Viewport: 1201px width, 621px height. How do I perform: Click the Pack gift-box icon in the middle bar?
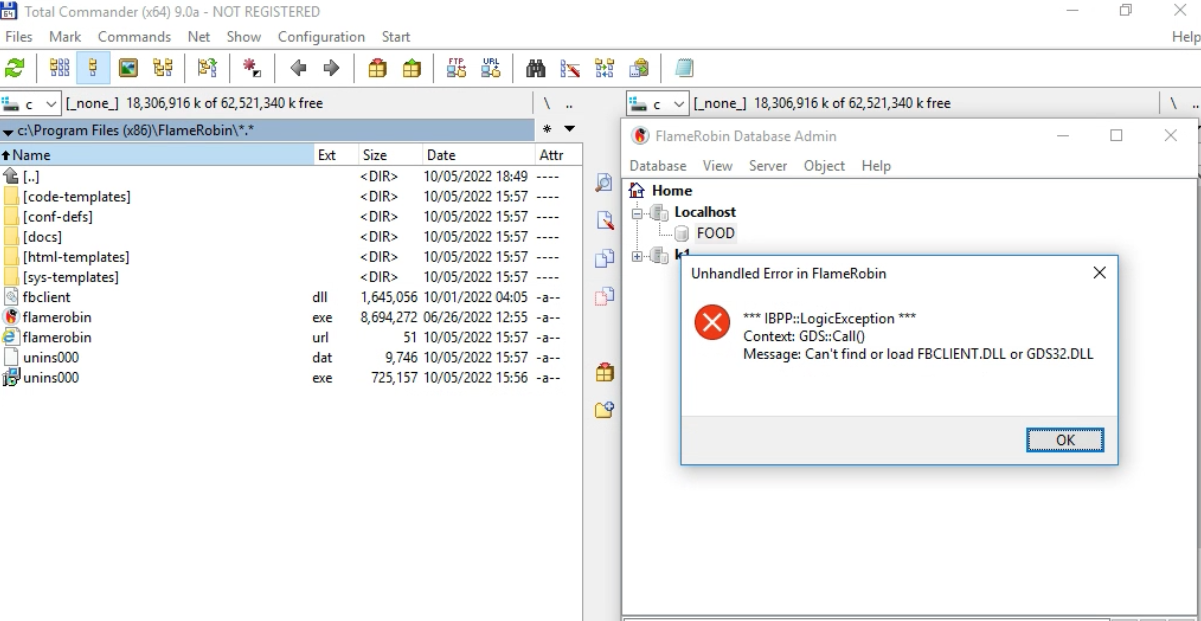click(x=603, y=371)
